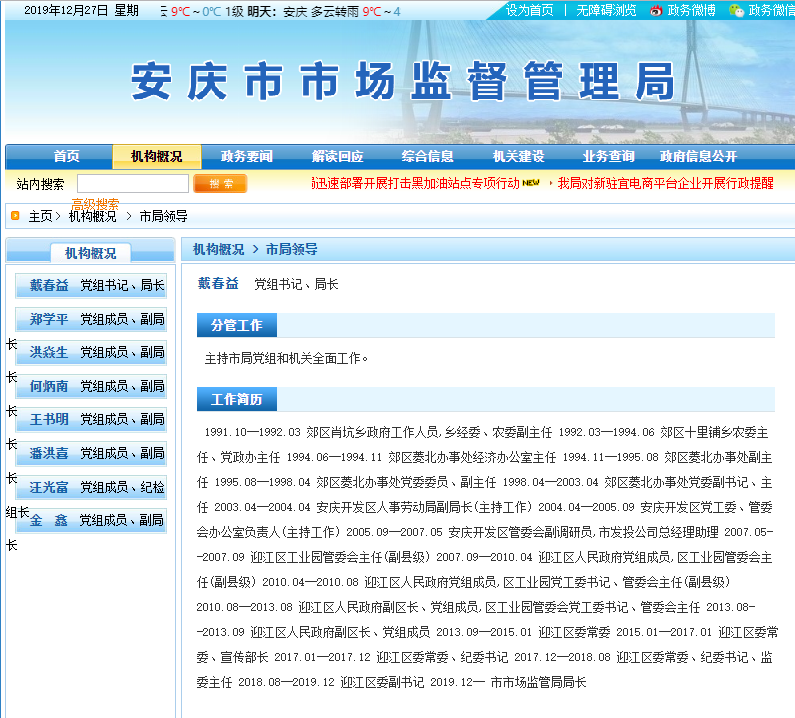This screenshot has width=795, height=718.
Task: Click the 分管工作 section heading
Action: tap(237, 325)
